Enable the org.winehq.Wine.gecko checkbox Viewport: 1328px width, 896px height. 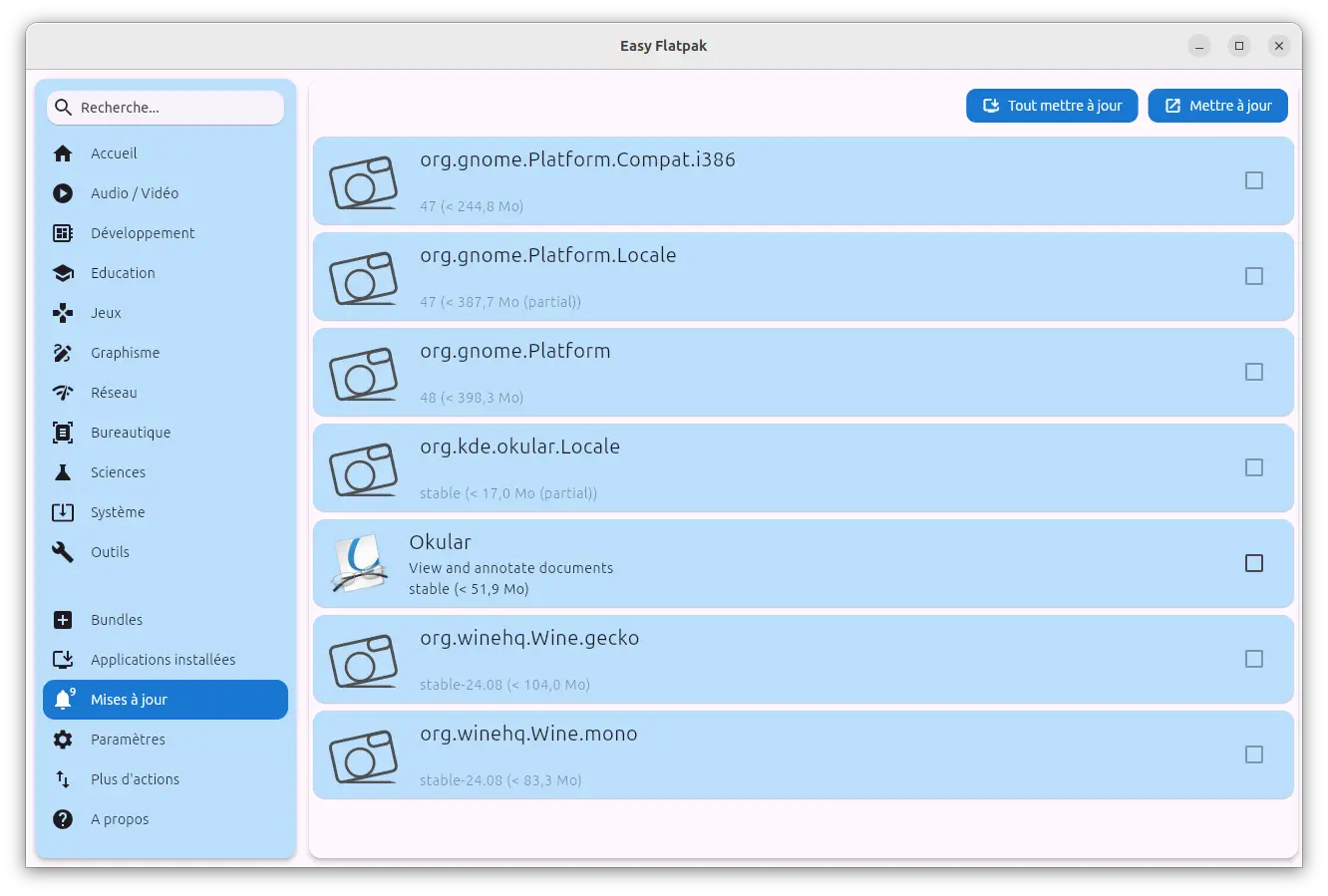pyautogui.click(x=1254, y=659)
